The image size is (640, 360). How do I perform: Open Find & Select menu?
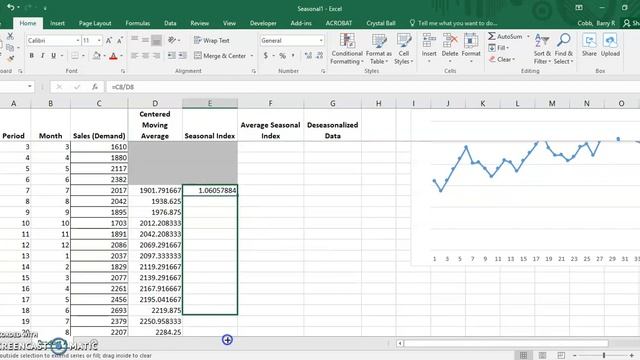point(563,49)
